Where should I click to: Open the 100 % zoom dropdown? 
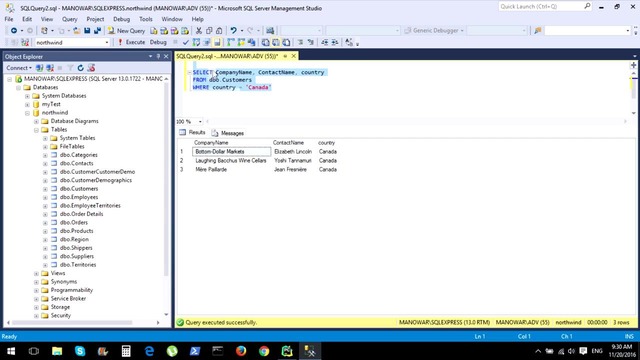tap(200, 122)
